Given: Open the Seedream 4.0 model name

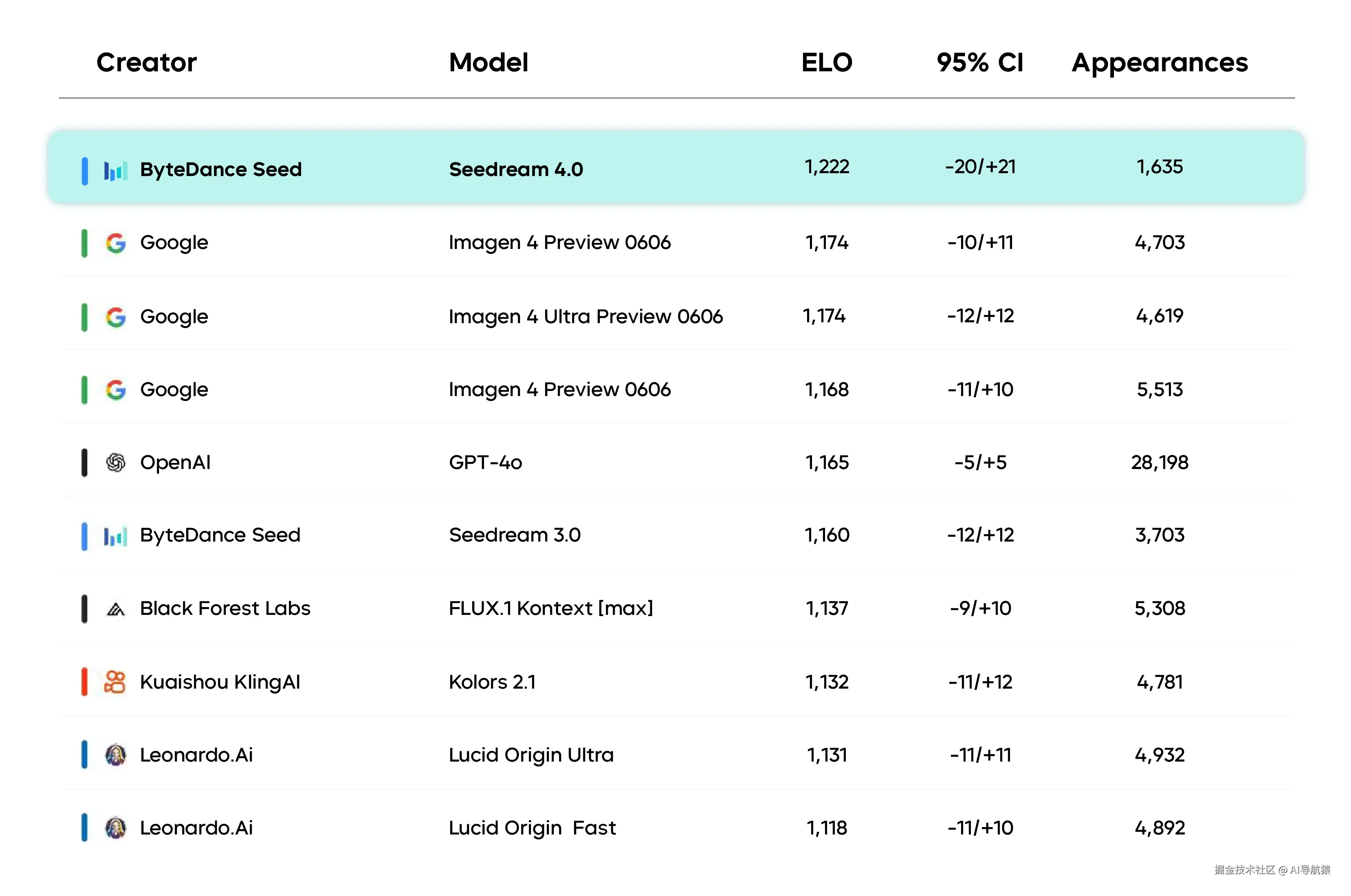Looking at the screenshot, I should click(x=516, y=169).
